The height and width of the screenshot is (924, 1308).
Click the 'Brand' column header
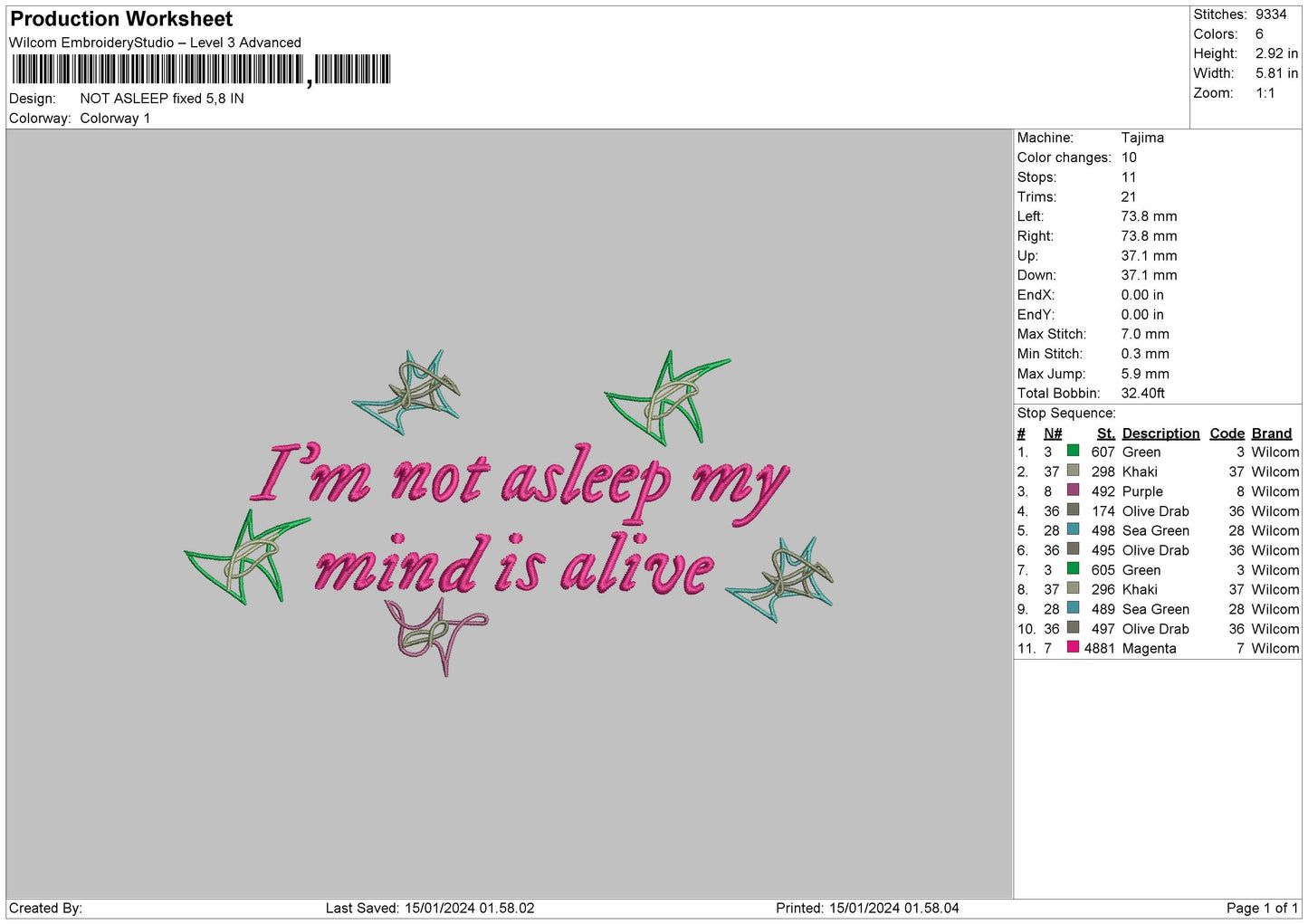point(1272,433)
